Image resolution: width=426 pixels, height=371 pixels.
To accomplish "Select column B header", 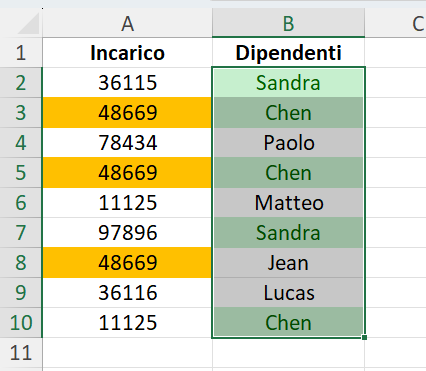I will coord(288,23).
